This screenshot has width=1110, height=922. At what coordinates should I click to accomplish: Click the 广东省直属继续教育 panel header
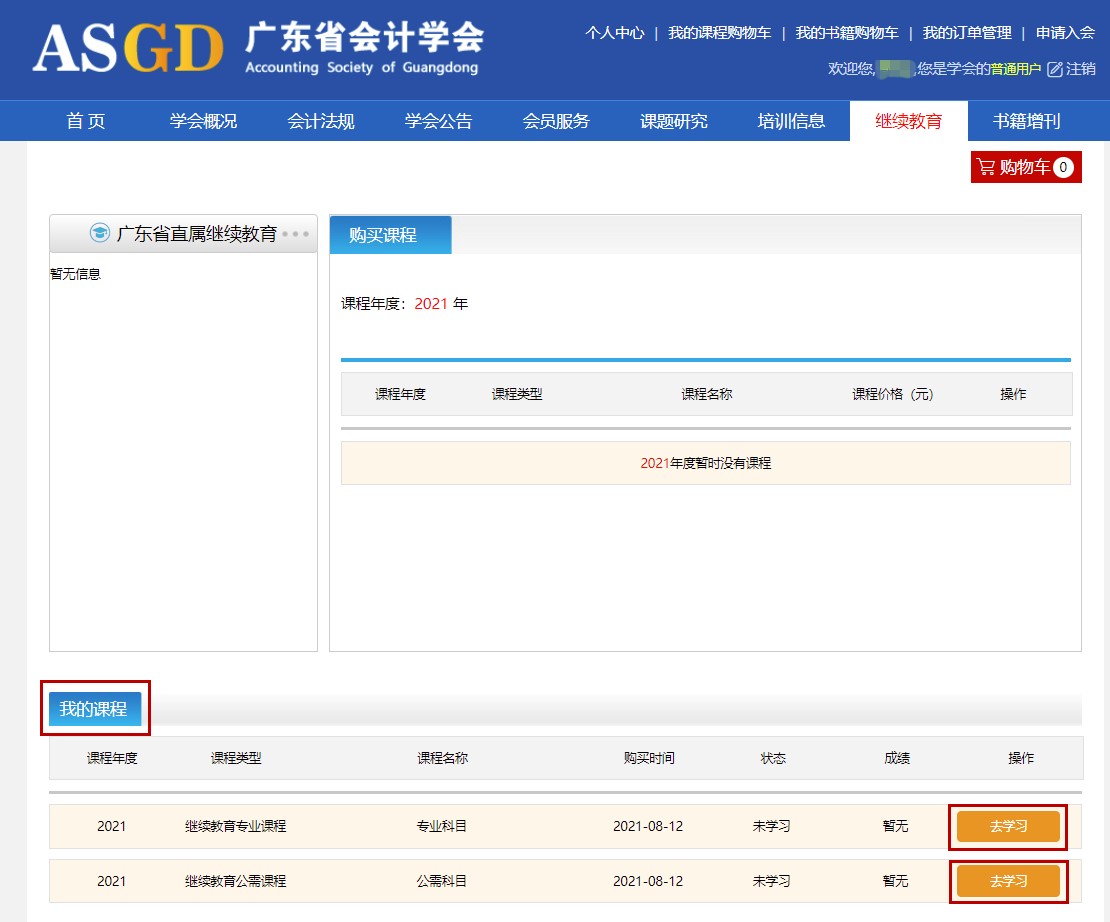point(183,234)
